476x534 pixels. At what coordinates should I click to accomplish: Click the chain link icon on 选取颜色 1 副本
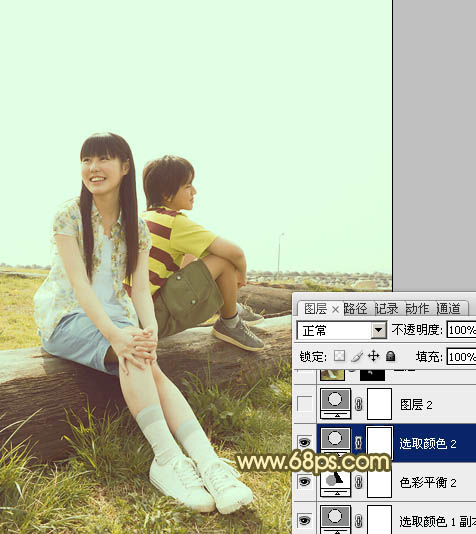359,521
